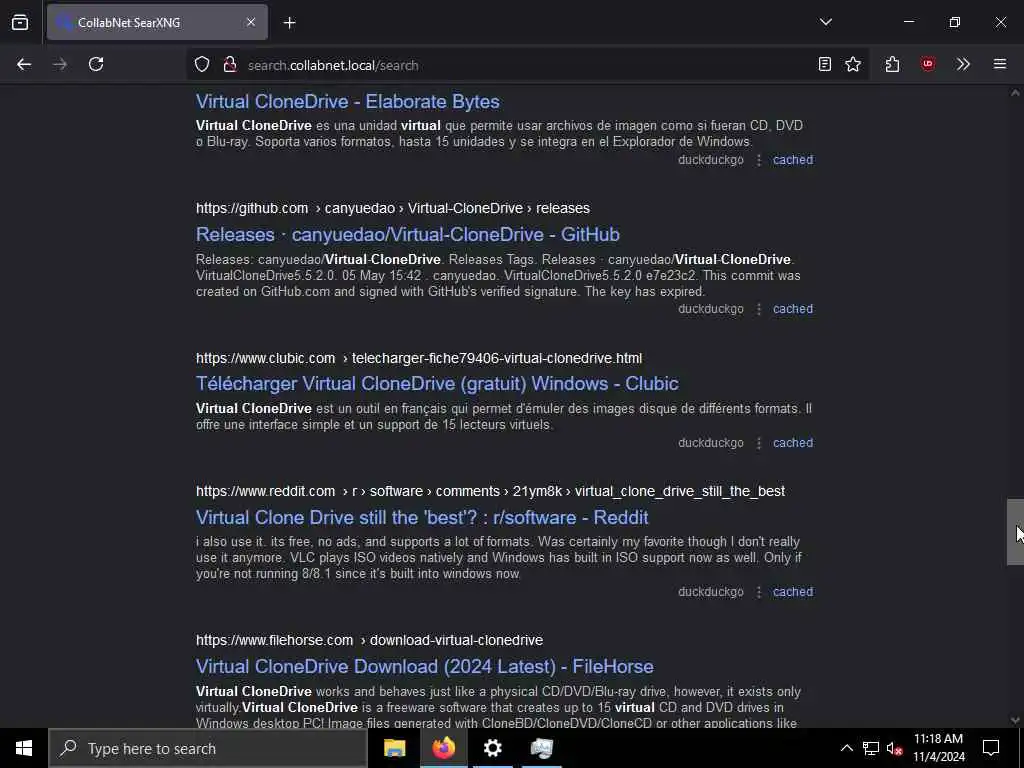Screen dimensions: 1024x768
Task: Click the scrollbar up arrow
Action: 1015,93
